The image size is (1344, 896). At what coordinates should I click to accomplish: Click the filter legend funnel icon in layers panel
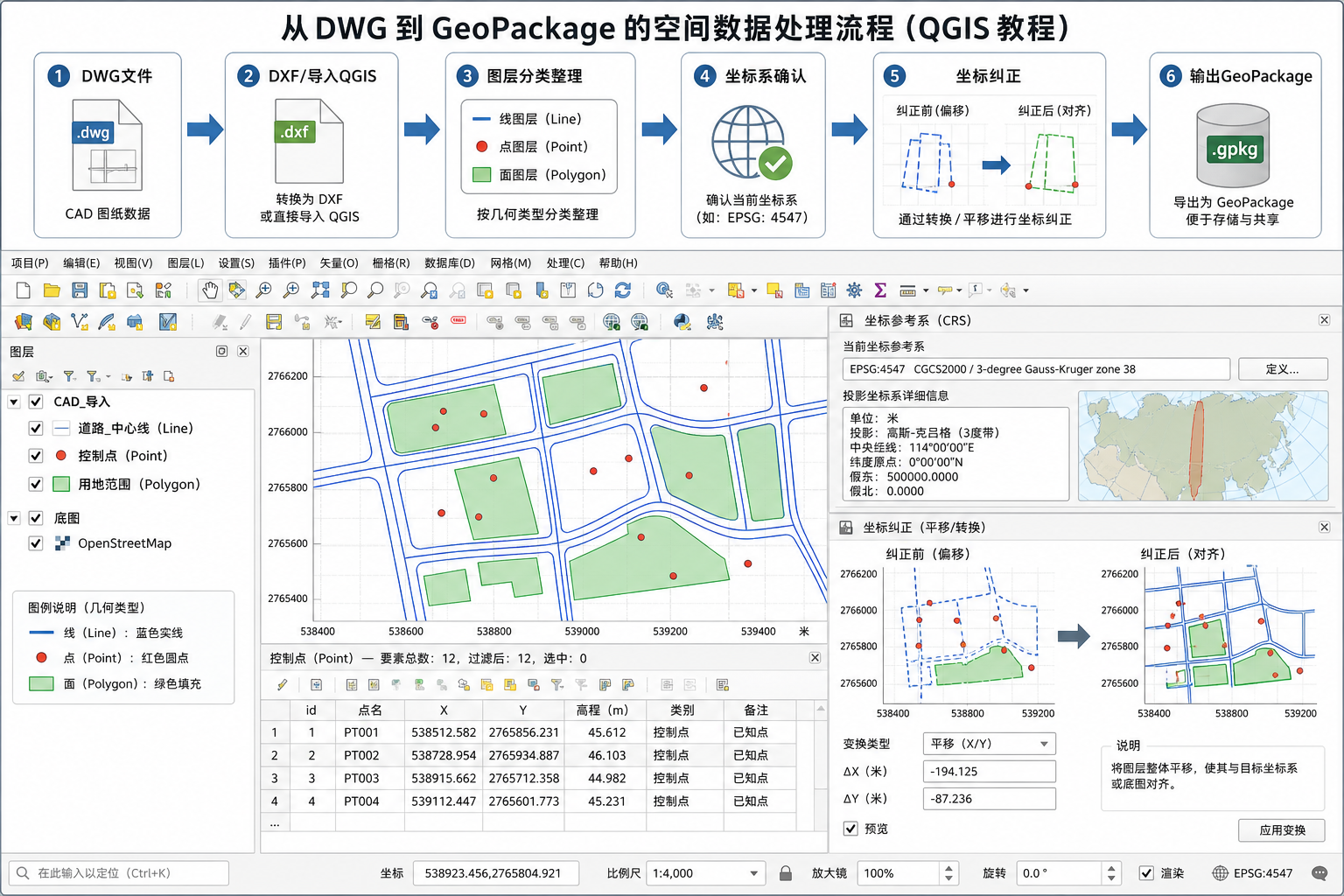point(69,376)
